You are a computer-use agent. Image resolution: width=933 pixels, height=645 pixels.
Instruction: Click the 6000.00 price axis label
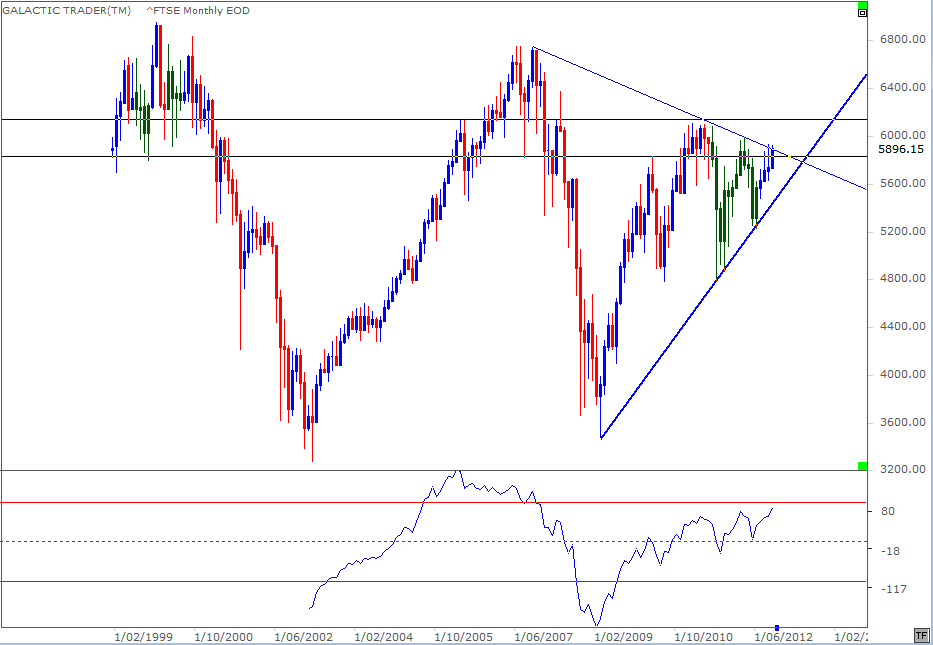pyautogui.click(x=904, y=135)
